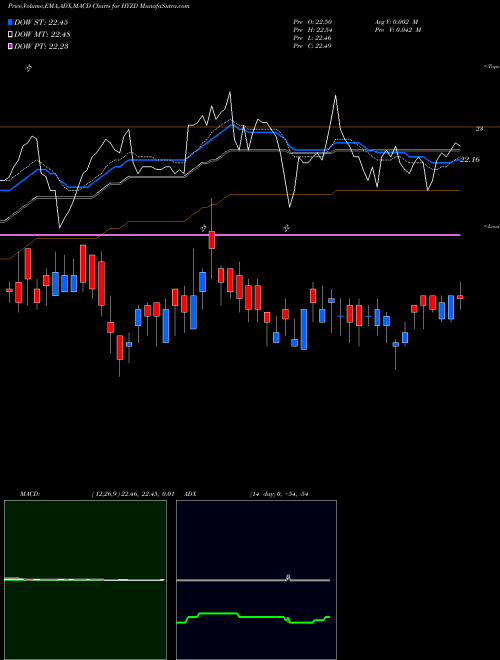Click the ADX '(14 day) 0, +54, -54' values
Image resolution: width=500 pixels, height=660 pixels.
279,494
